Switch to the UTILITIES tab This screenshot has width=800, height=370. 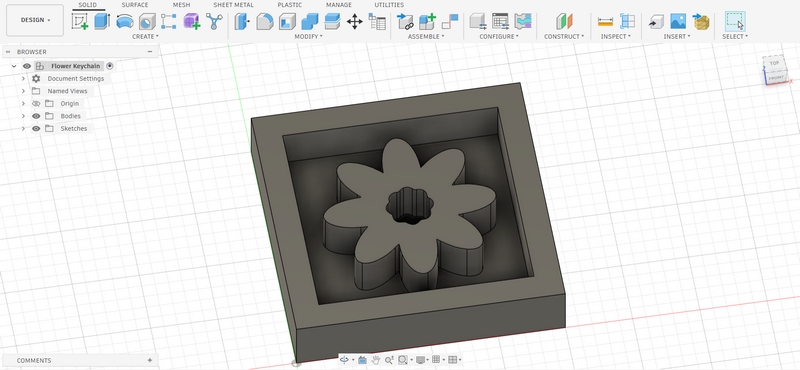(389, 5)
